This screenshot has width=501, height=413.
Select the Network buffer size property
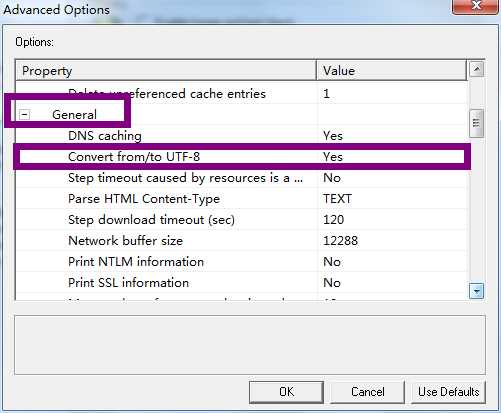coord(125,241)
